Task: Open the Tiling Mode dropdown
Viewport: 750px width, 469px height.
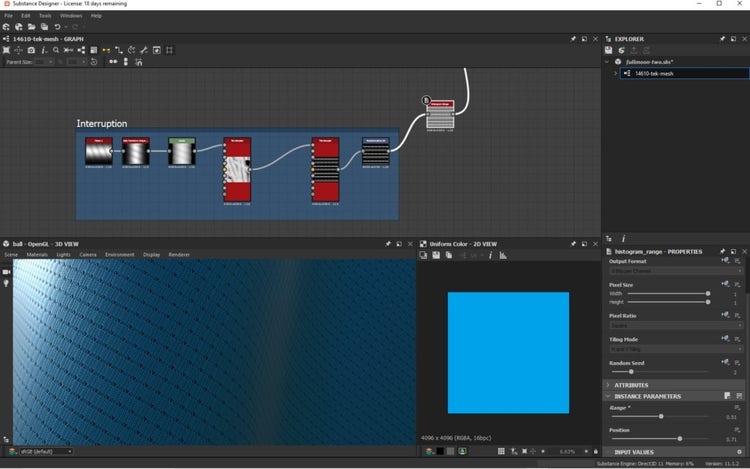Action: [x=676, y=349]
